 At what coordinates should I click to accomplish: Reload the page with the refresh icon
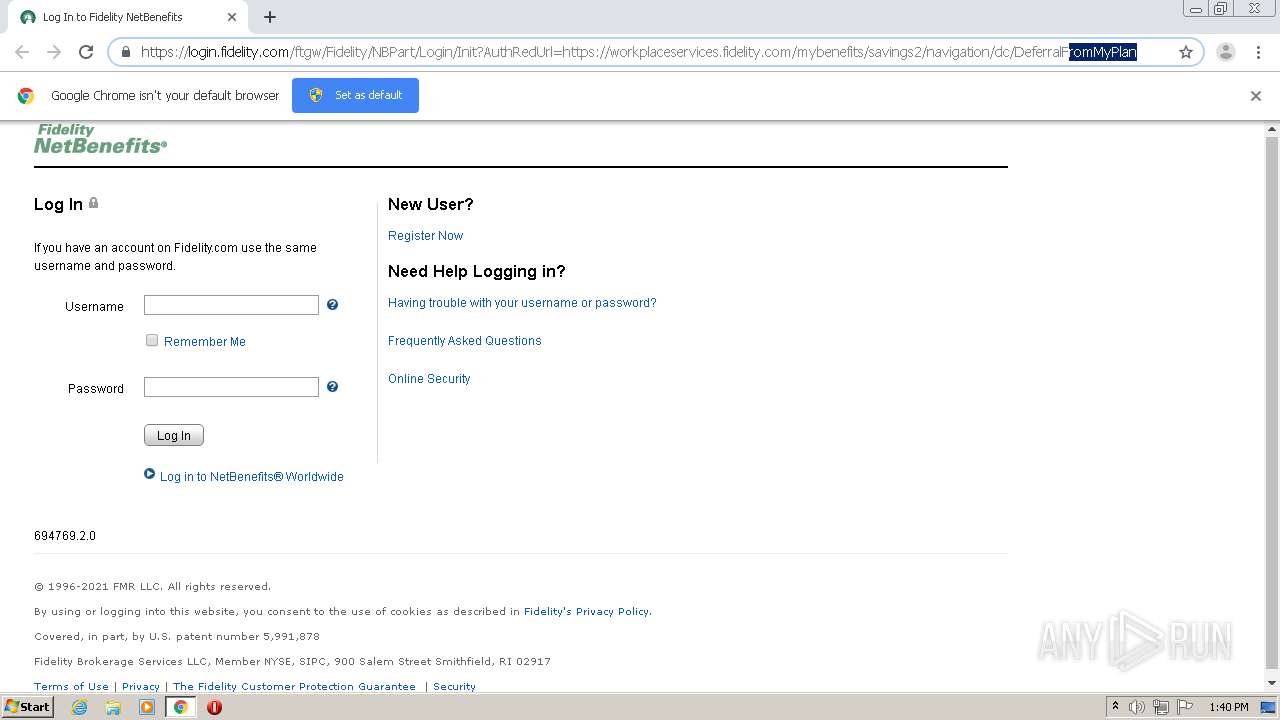[x=86, y=52]
